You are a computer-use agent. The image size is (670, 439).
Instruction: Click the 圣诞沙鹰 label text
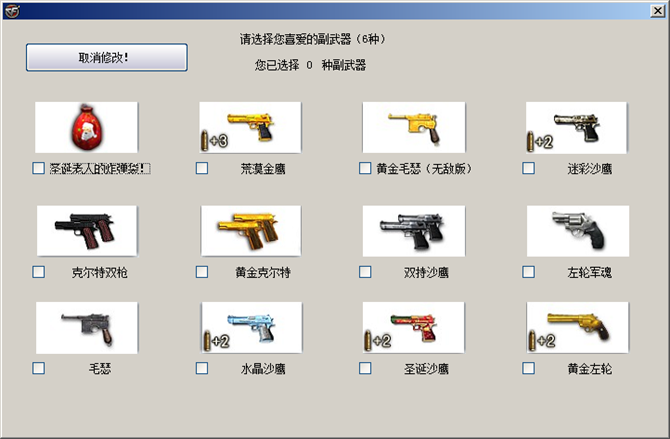pos(426,369)
